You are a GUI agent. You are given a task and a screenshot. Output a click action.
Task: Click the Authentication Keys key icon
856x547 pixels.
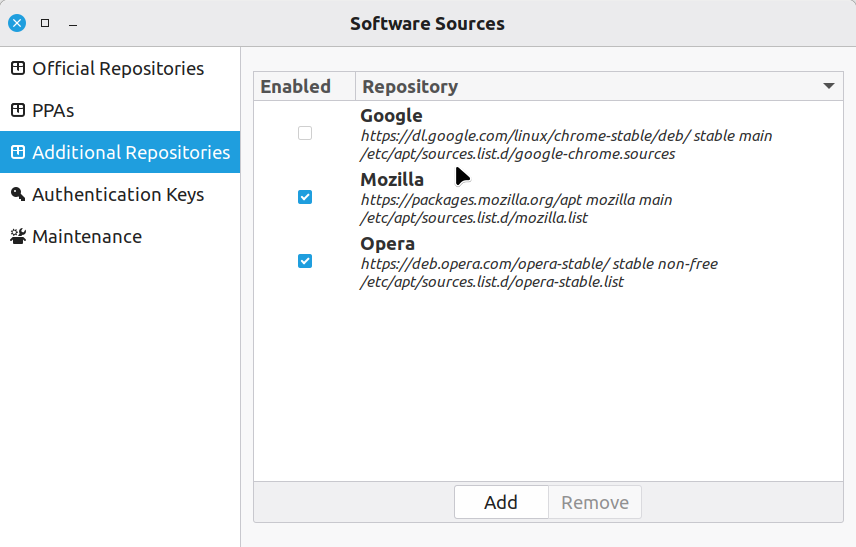tap(18, 194)
